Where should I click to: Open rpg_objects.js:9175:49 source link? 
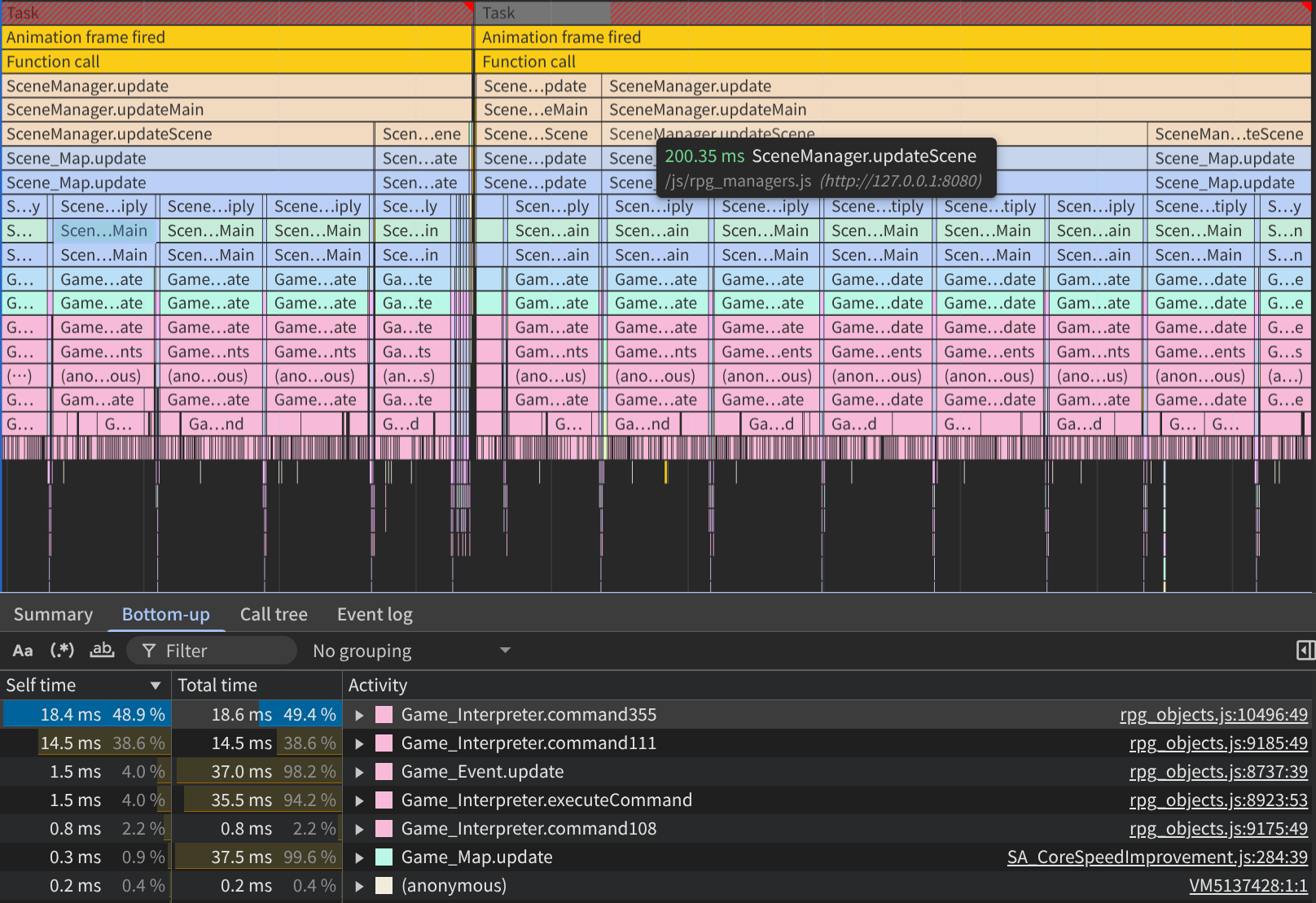[1218, 829]
